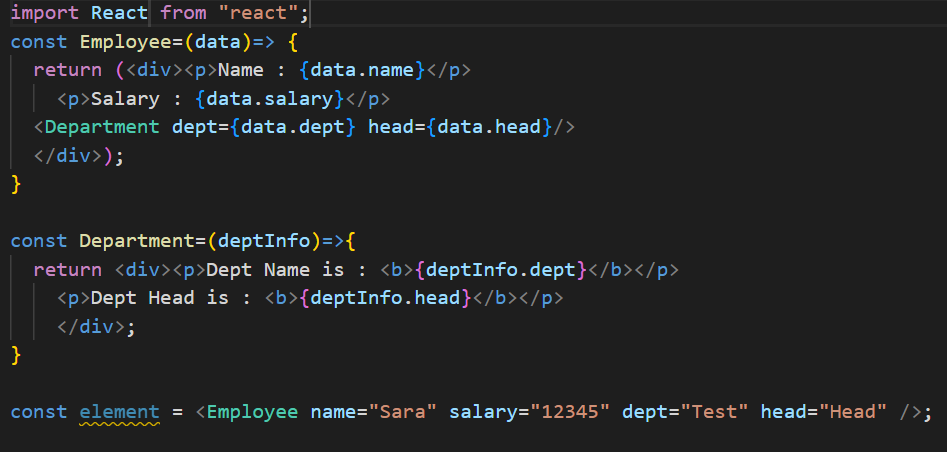Click the head={data.head} attribute
Viewport: 947px width, 452px height.
(460, 127)
